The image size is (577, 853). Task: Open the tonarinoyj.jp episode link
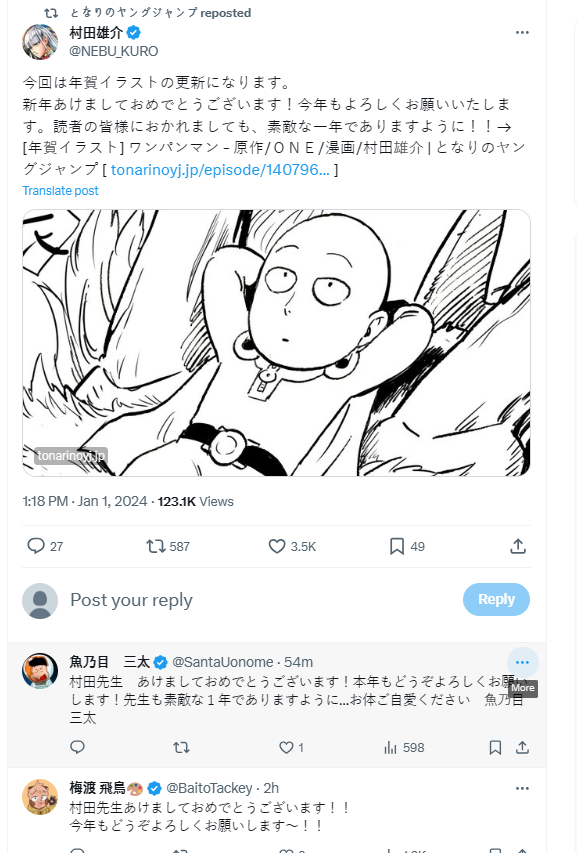click(x=220, y=170)
